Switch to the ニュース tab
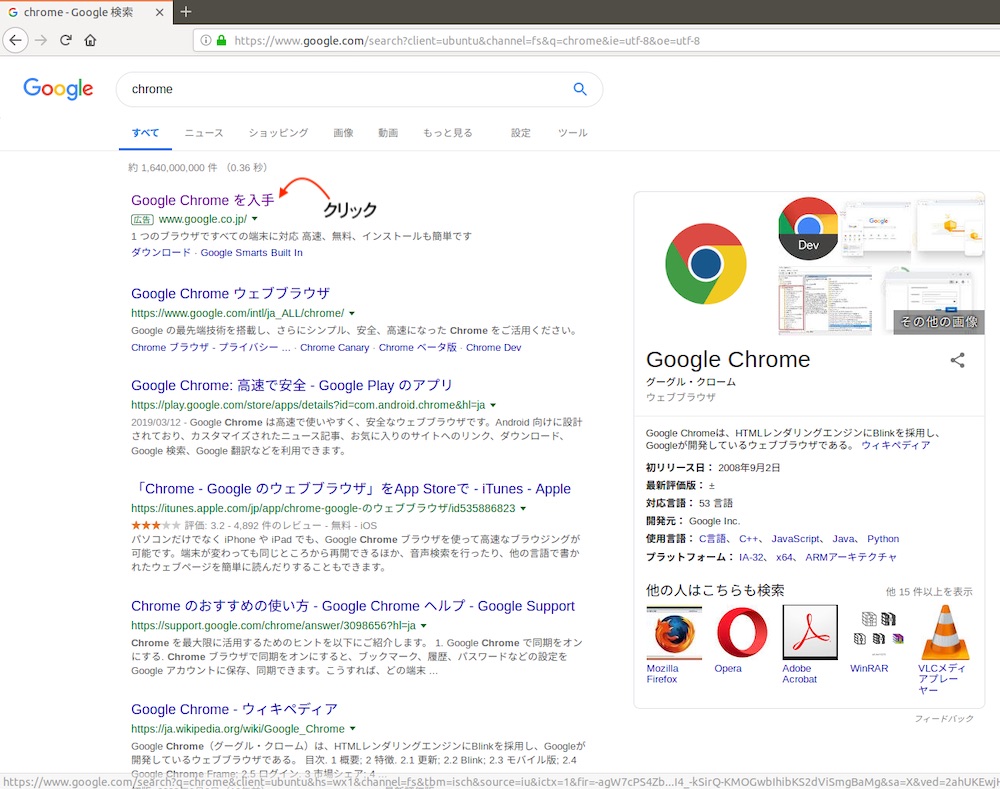 [x=204, y=133]
